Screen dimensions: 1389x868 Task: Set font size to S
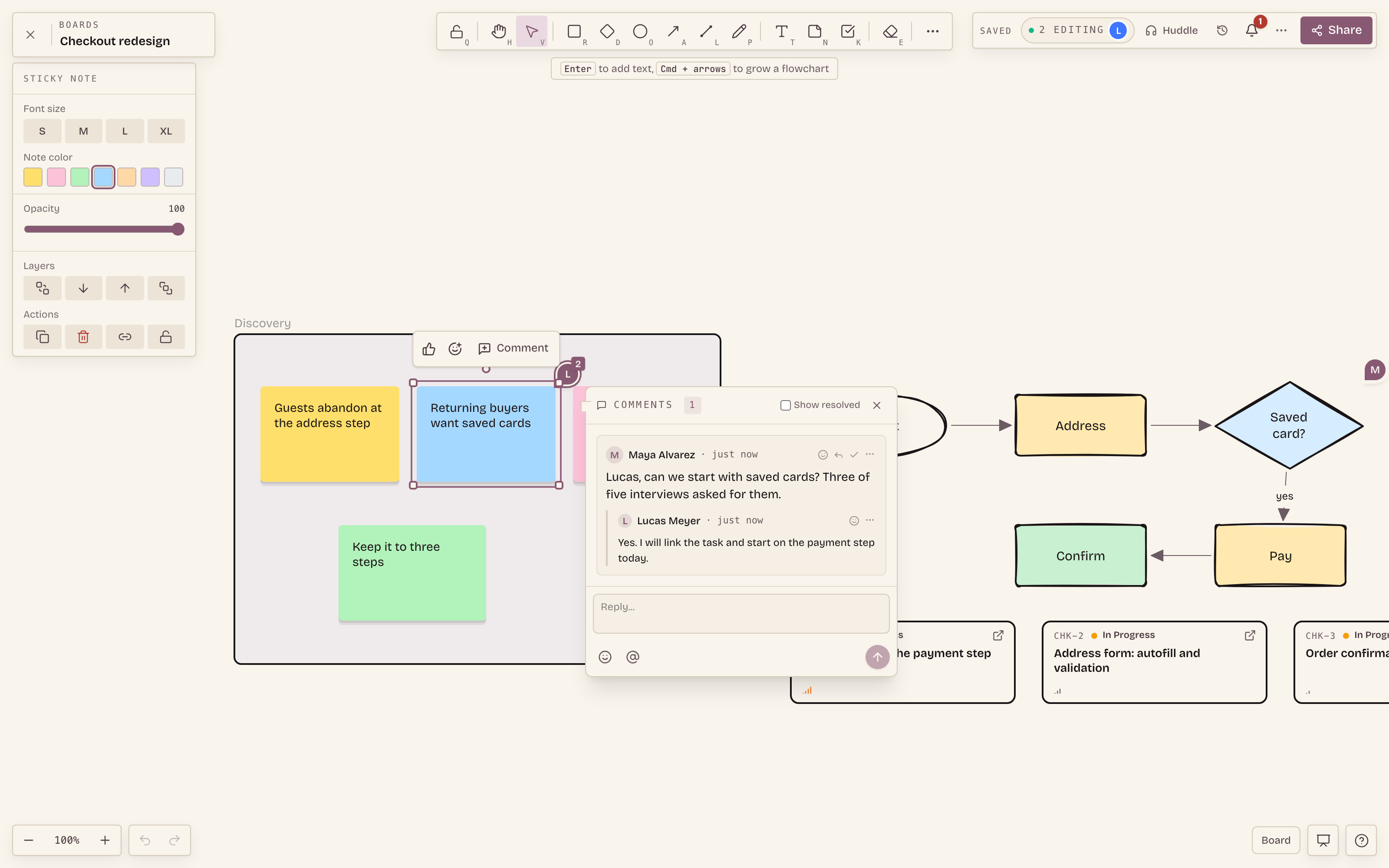click(x=42, y=131)
